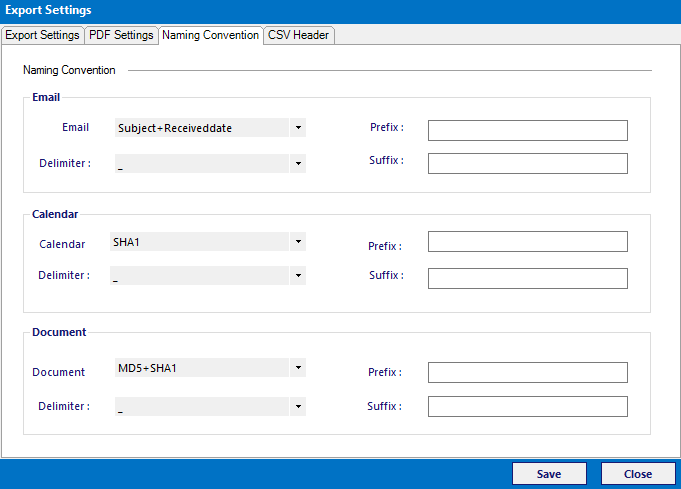Close the Export Settings dialog
This screenshot has height=489, width=681.
pyautogui.click(x=638, y=474)
